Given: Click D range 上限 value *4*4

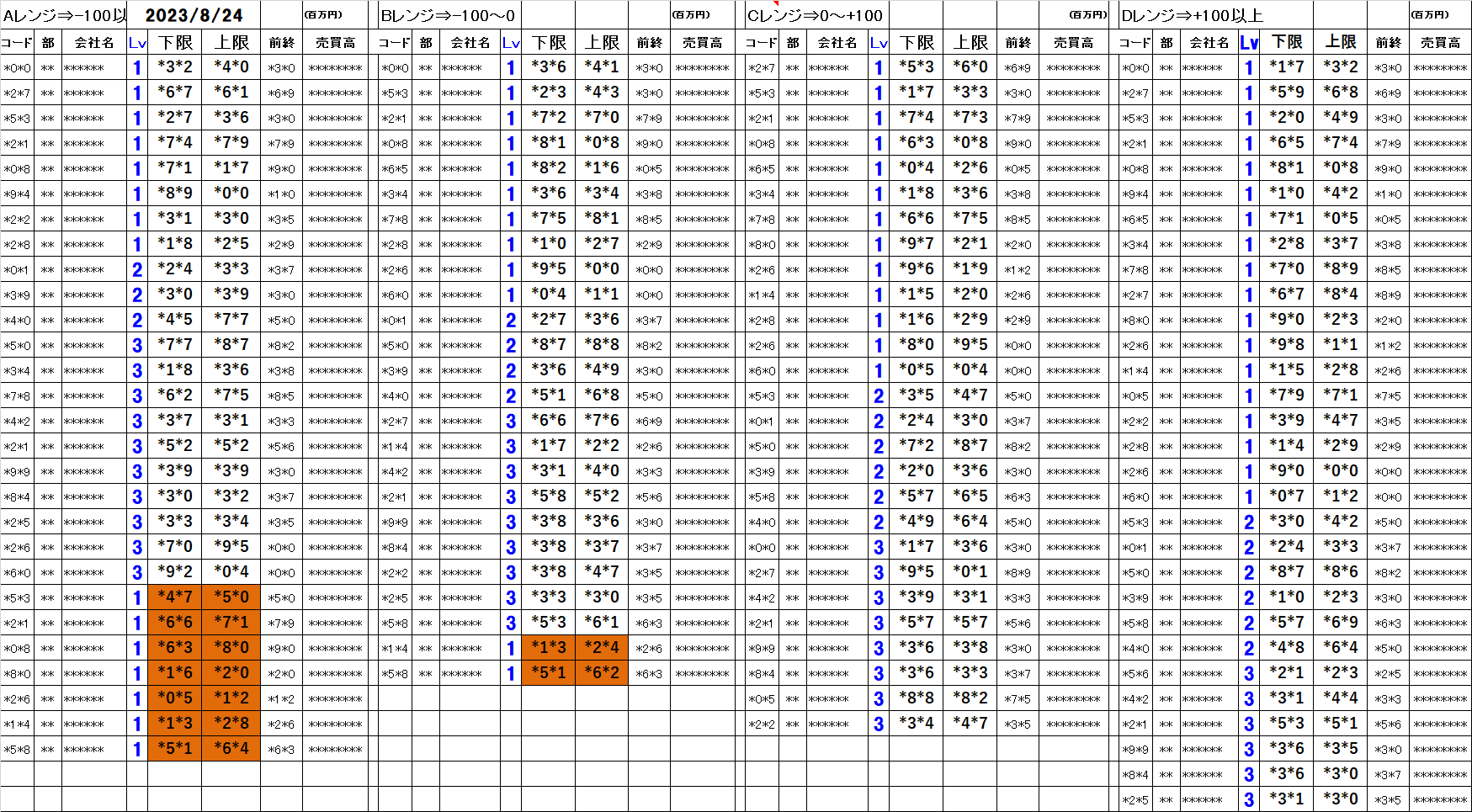Looking at the screenshot, I should [1341, 698].
